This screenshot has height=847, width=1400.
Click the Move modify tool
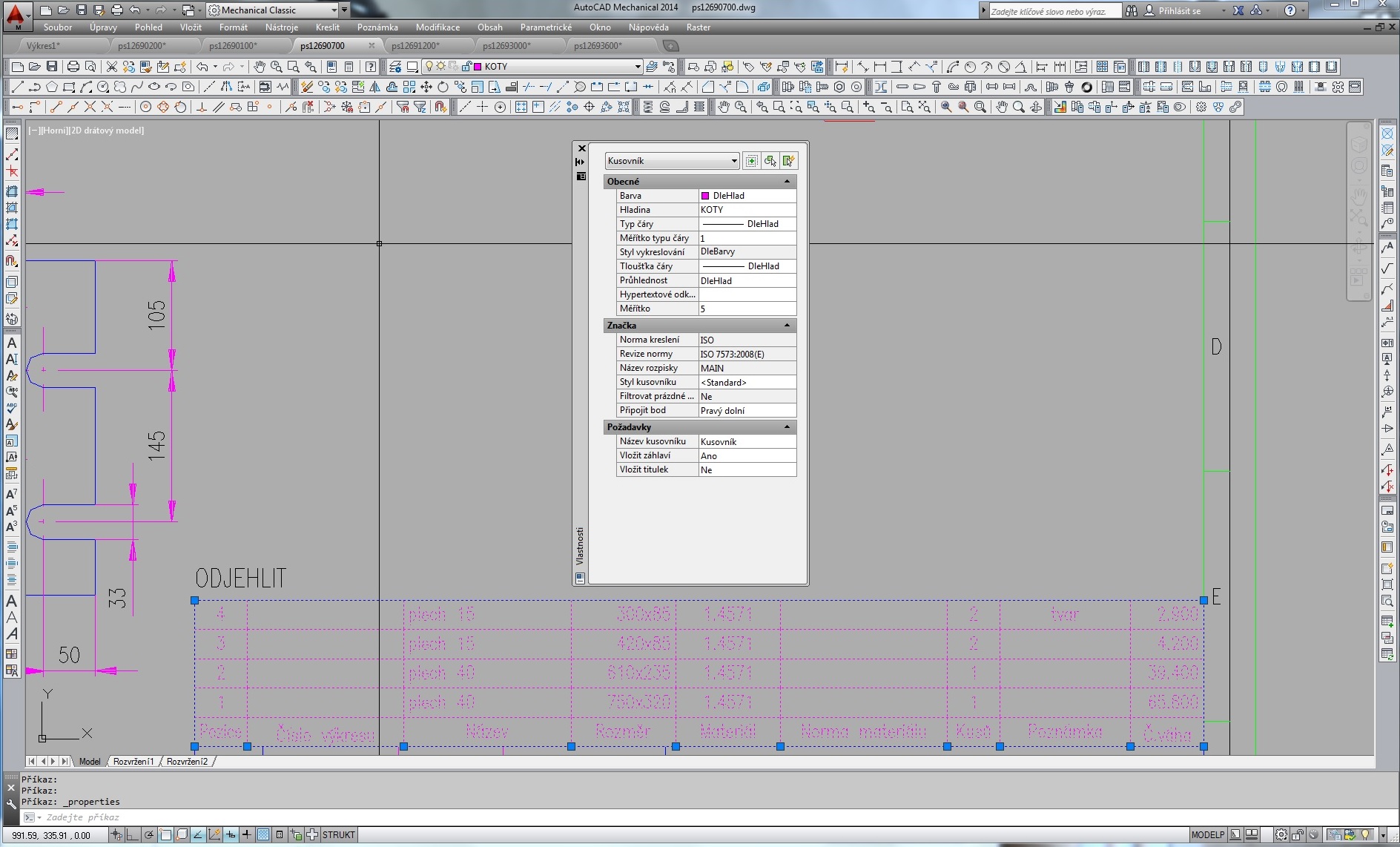[426, 87]
